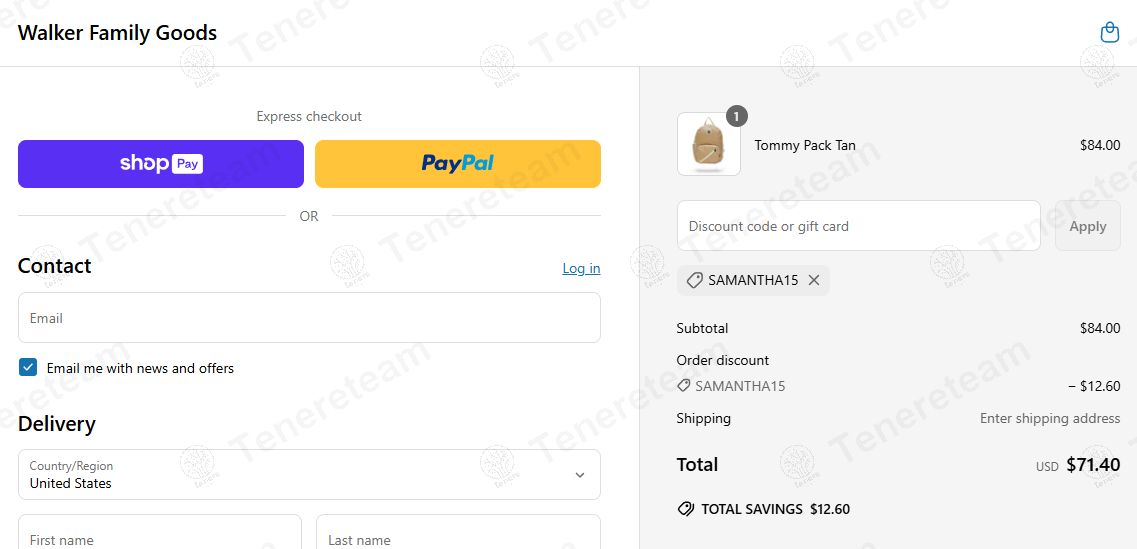
Task: Click the Tommy Pack Tan product name
Action: coord(805,145)
